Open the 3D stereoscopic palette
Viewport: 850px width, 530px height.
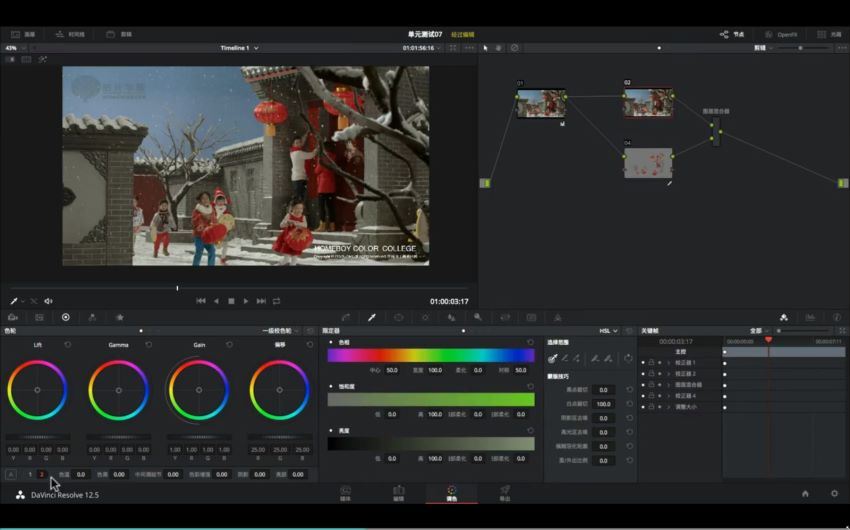pos(531,318)
